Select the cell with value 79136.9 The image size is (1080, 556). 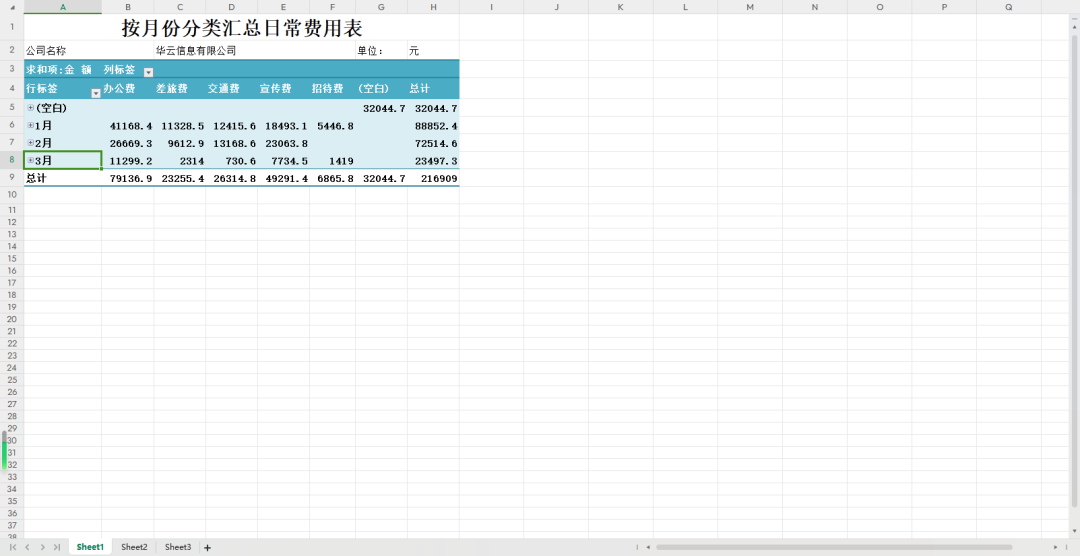128,178
